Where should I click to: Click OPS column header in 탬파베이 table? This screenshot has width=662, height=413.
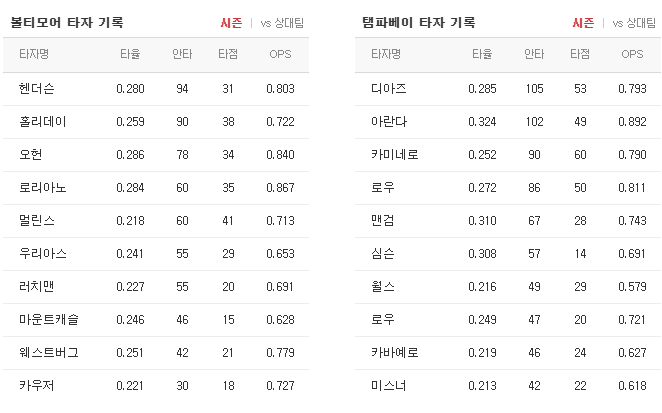[632, 54]
